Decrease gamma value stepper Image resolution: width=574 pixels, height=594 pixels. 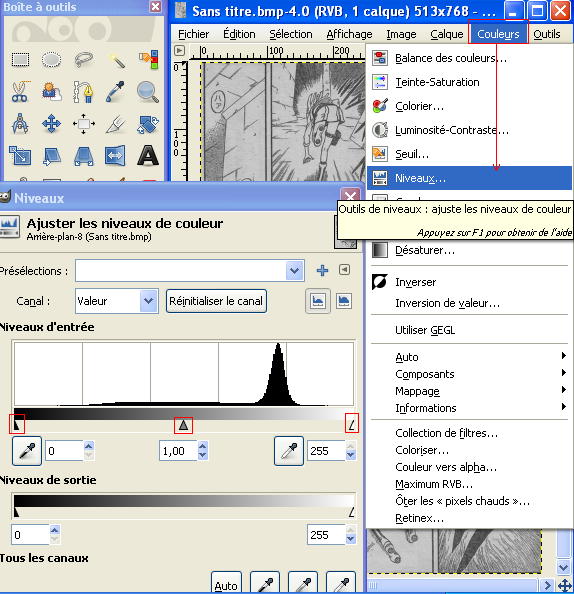pyautogui.click(x=203, y=455)
